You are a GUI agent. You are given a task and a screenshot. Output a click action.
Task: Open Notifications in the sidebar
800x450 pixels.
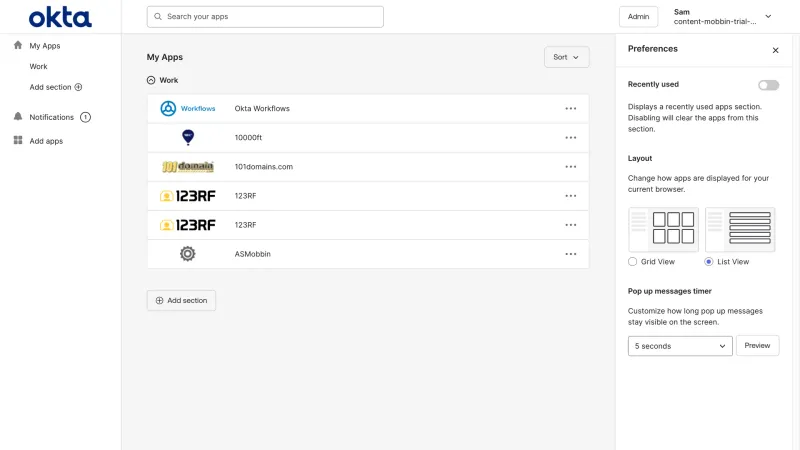coord(52,117)
